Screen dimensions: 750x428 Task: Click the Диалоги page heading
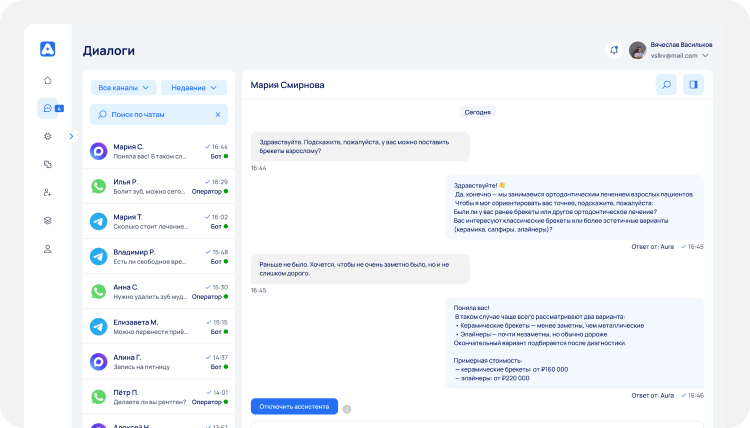(109, 51)
